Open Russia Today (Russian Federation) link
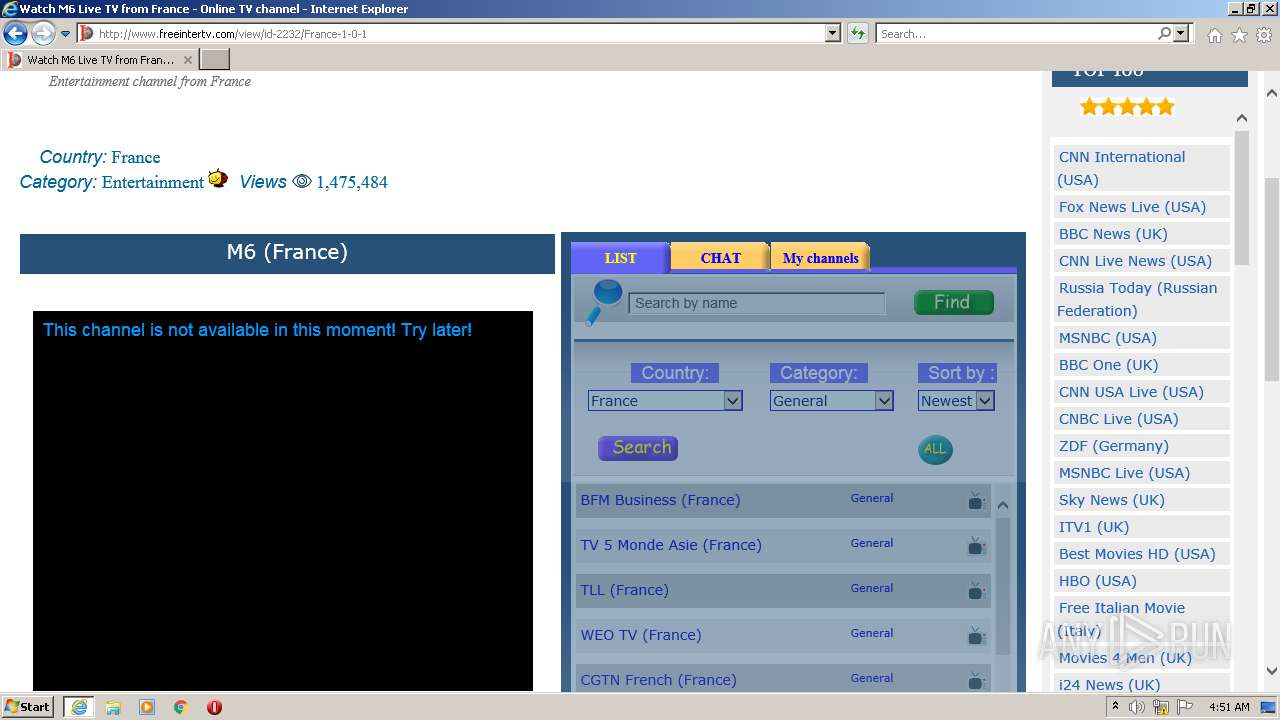 [x=1137, y=299]
